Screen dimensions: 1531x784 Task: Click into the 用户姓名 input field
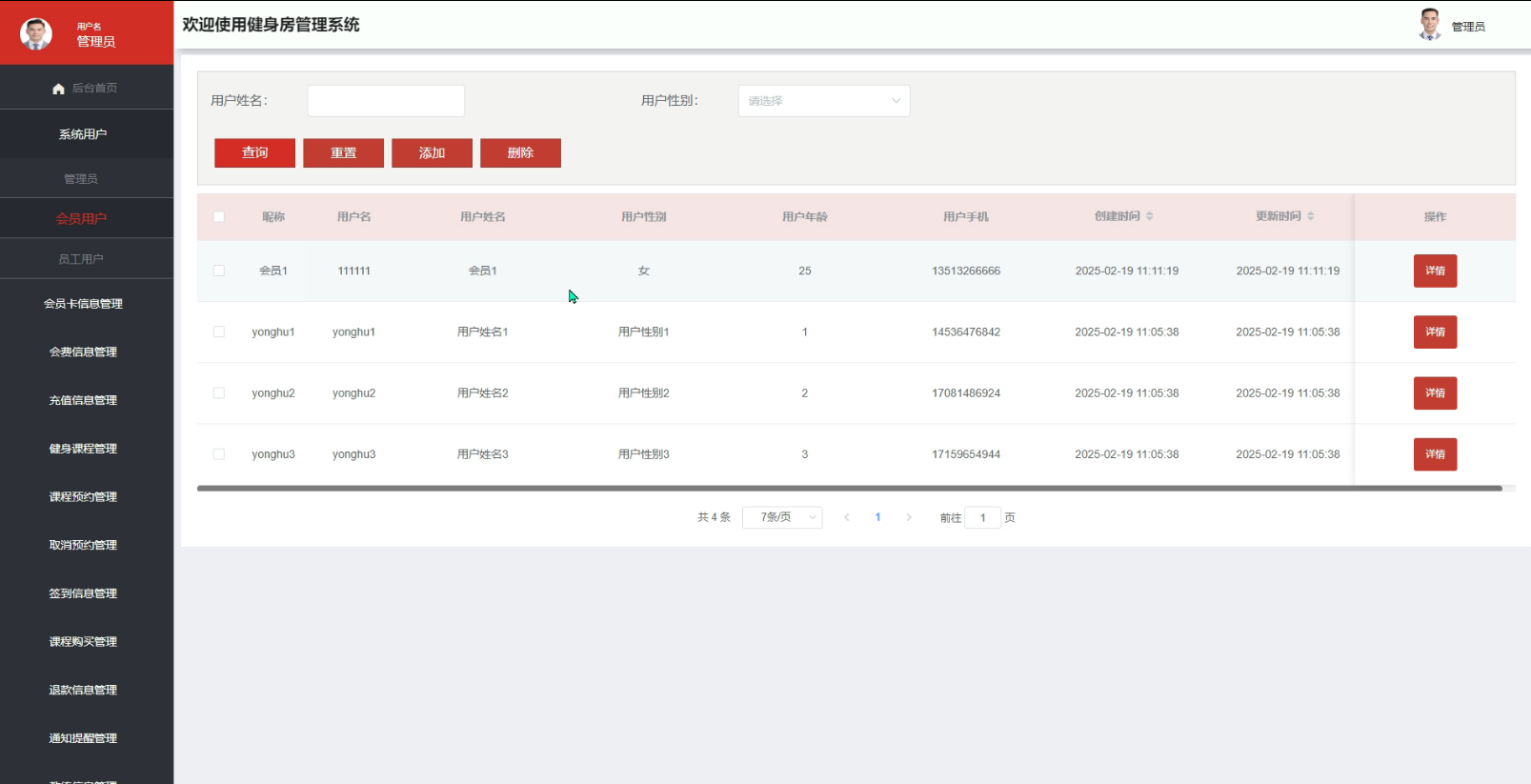(386, 101)
